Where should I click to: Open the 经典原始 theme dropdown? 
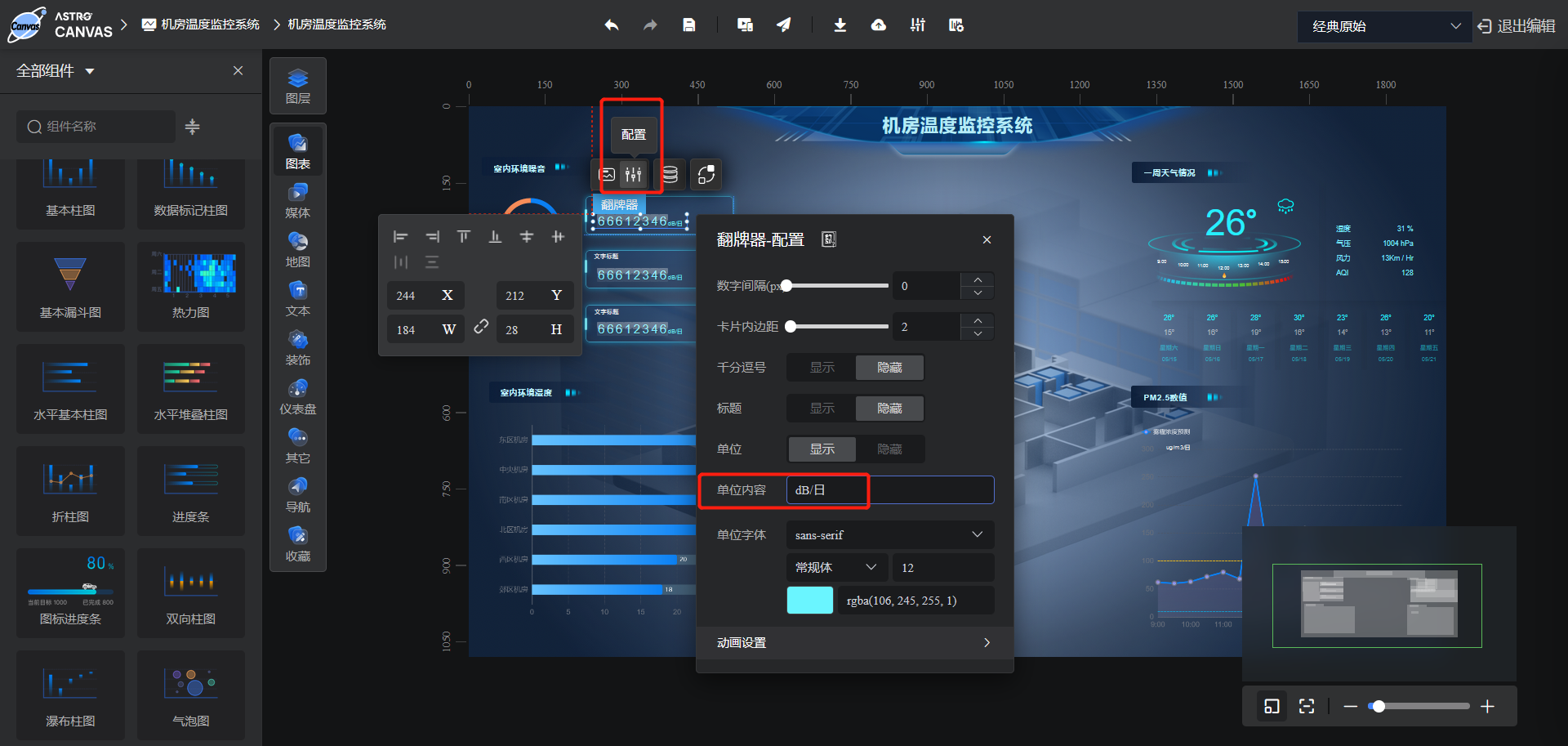pyautogui.click(x=1383, y=26)
